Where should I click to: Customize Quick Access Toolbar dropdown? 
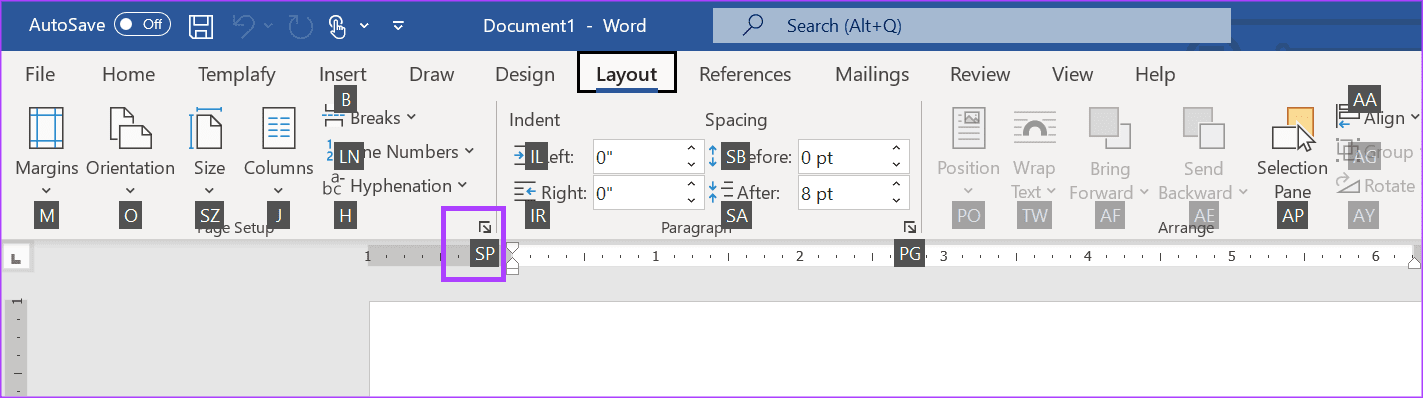pyautogui.click(x=399, y=26)
